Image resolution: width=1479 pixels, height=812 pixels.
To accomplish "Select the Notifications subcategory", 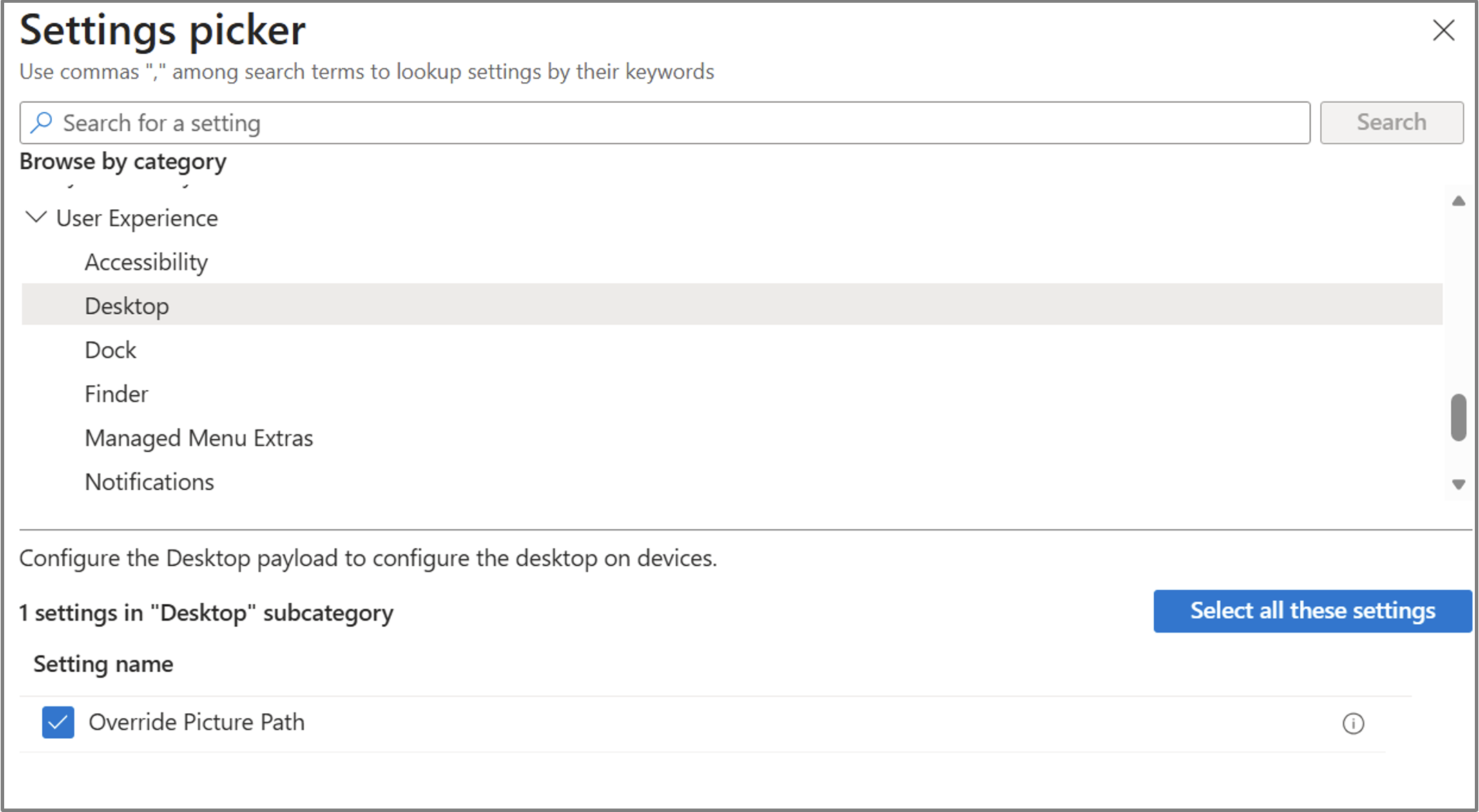I will coord(149,482).
